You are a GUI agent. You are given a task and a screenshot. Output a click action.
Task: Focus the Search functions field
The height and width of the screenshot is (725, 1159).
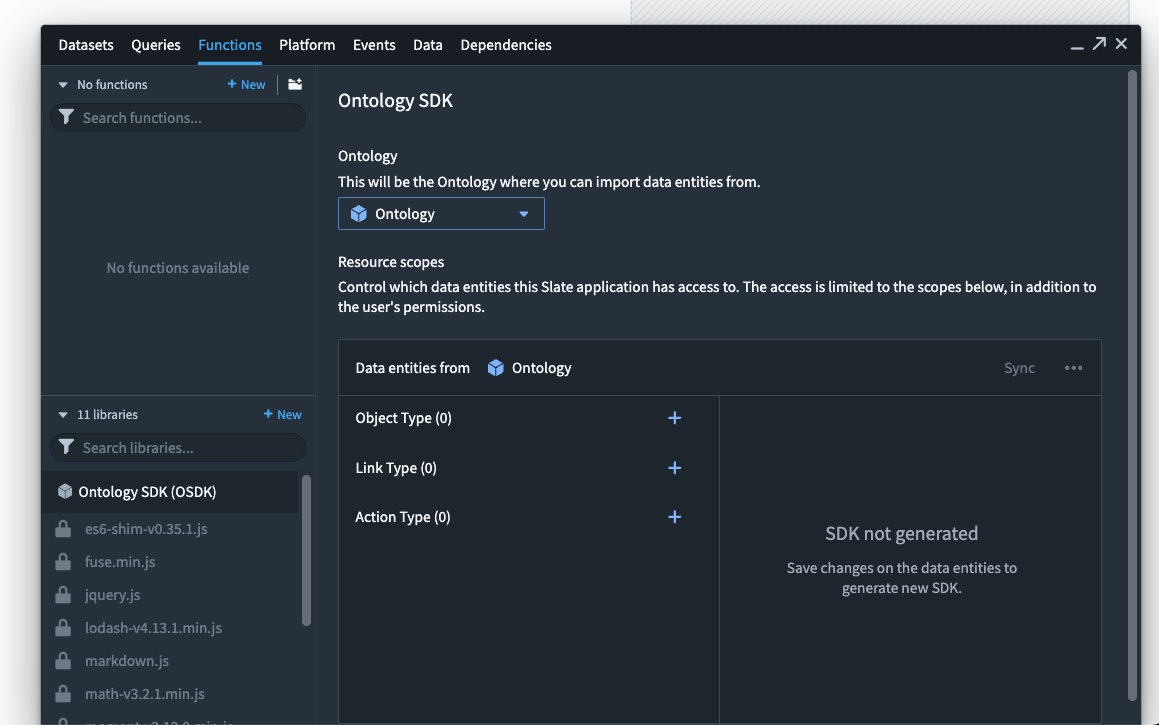(178, 118)
